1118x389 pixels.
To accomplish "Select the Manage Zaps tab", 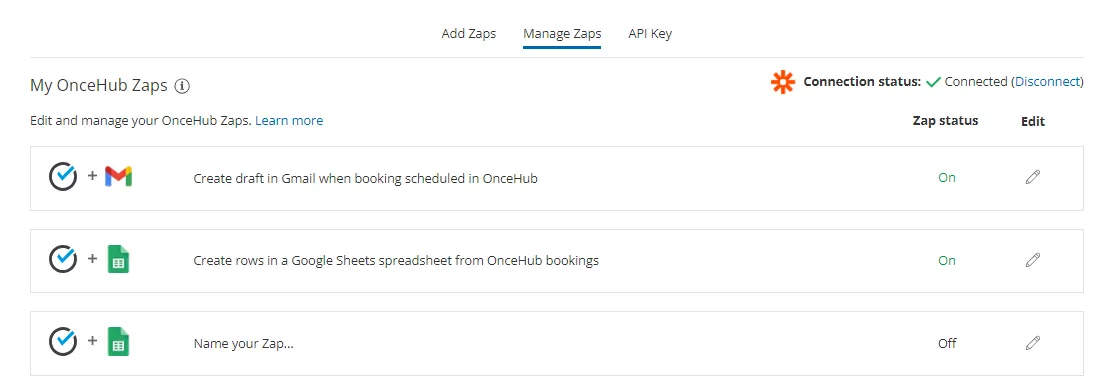I will 562,33.
